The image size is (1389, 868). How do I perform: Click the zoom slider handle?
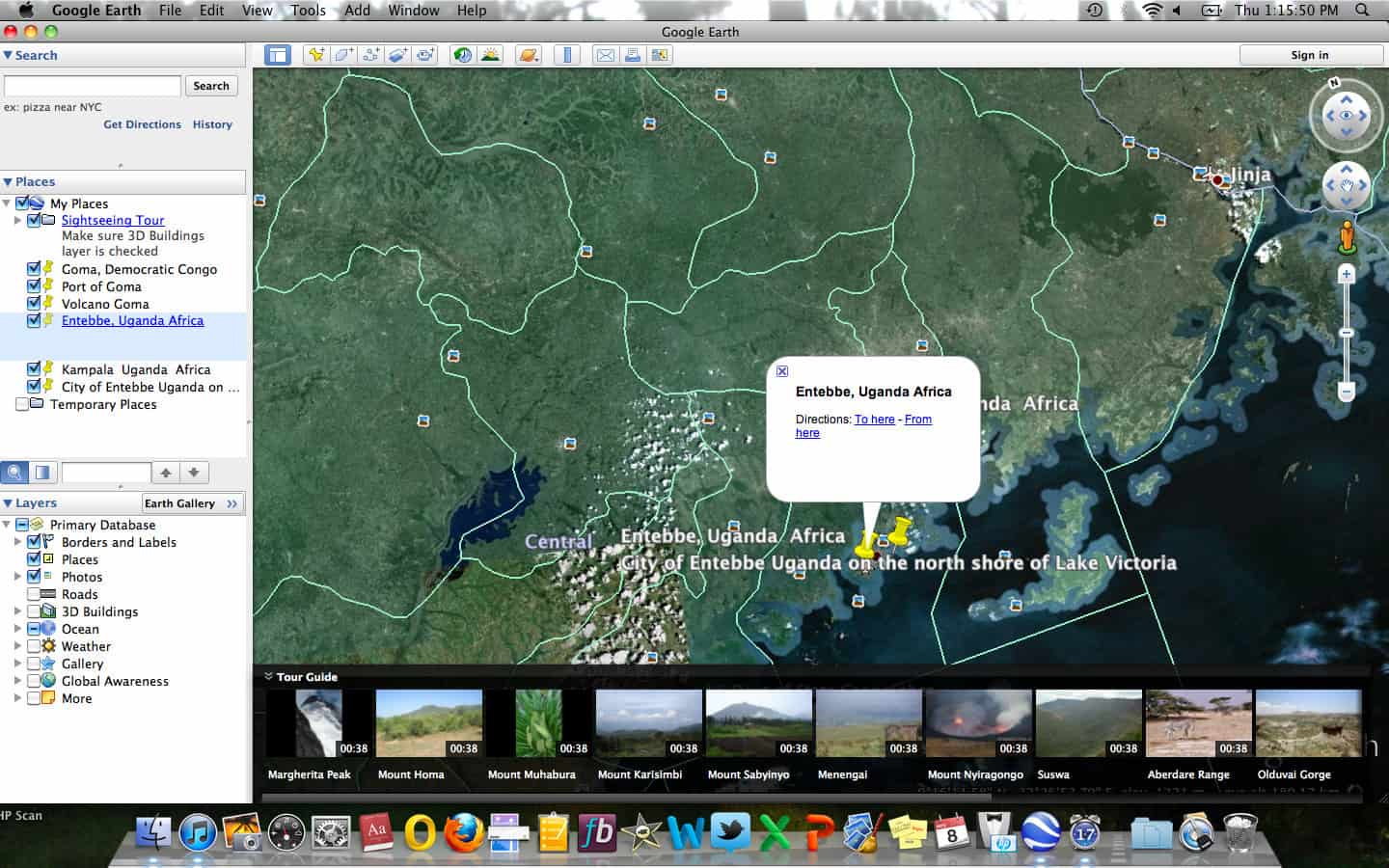(1348, 333)
